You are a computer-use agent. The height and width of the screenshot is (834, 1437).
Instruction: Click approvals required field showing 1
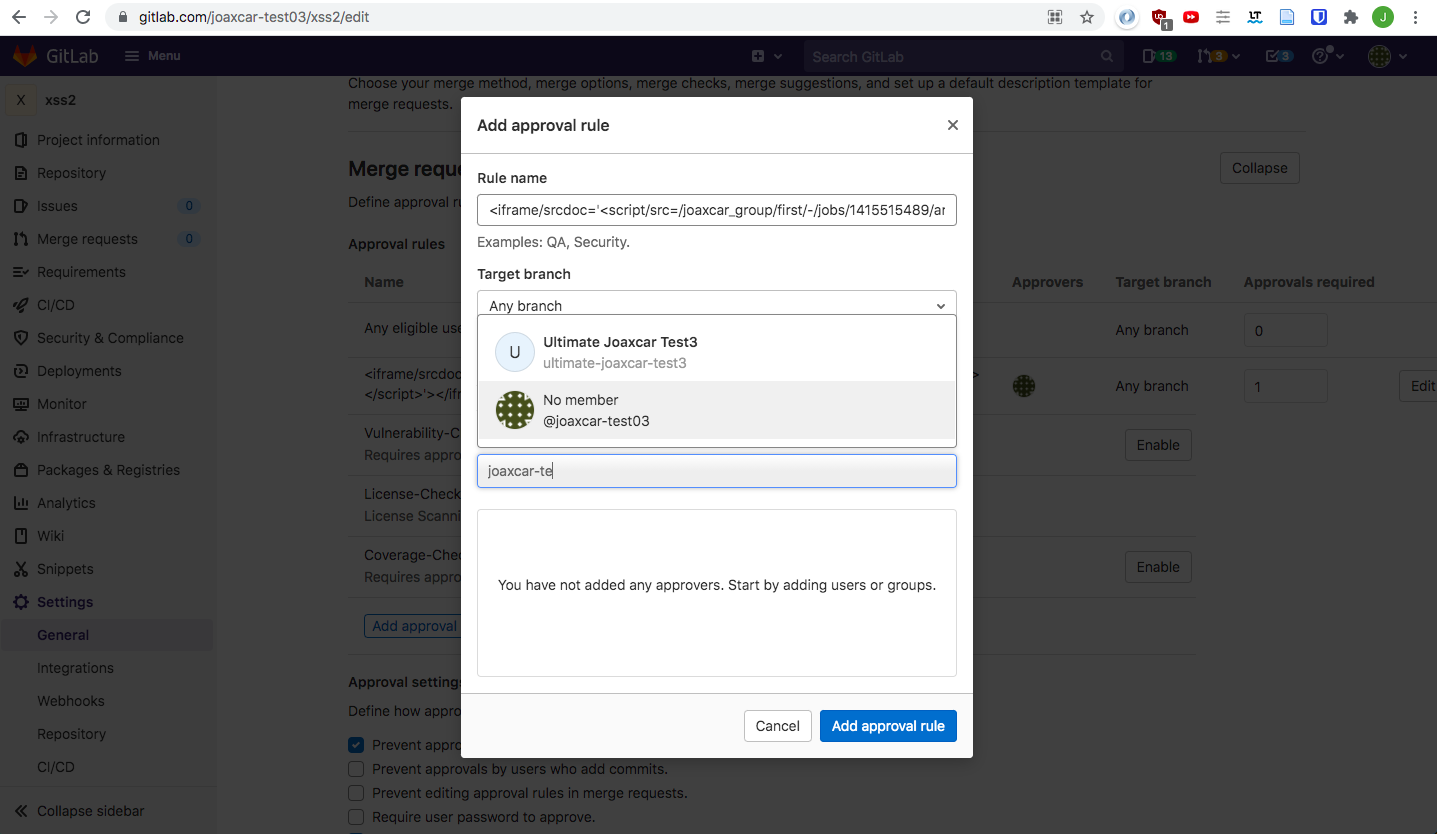(x=1285, y=386)
